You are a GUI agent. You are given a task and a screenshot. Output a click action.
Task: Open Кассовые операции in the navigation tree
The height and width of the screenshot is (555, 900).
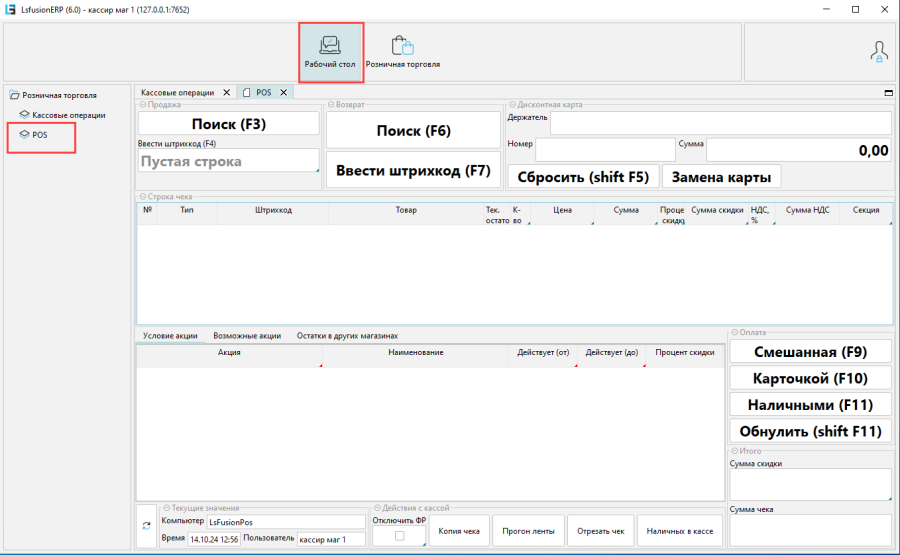pos(68,115)
